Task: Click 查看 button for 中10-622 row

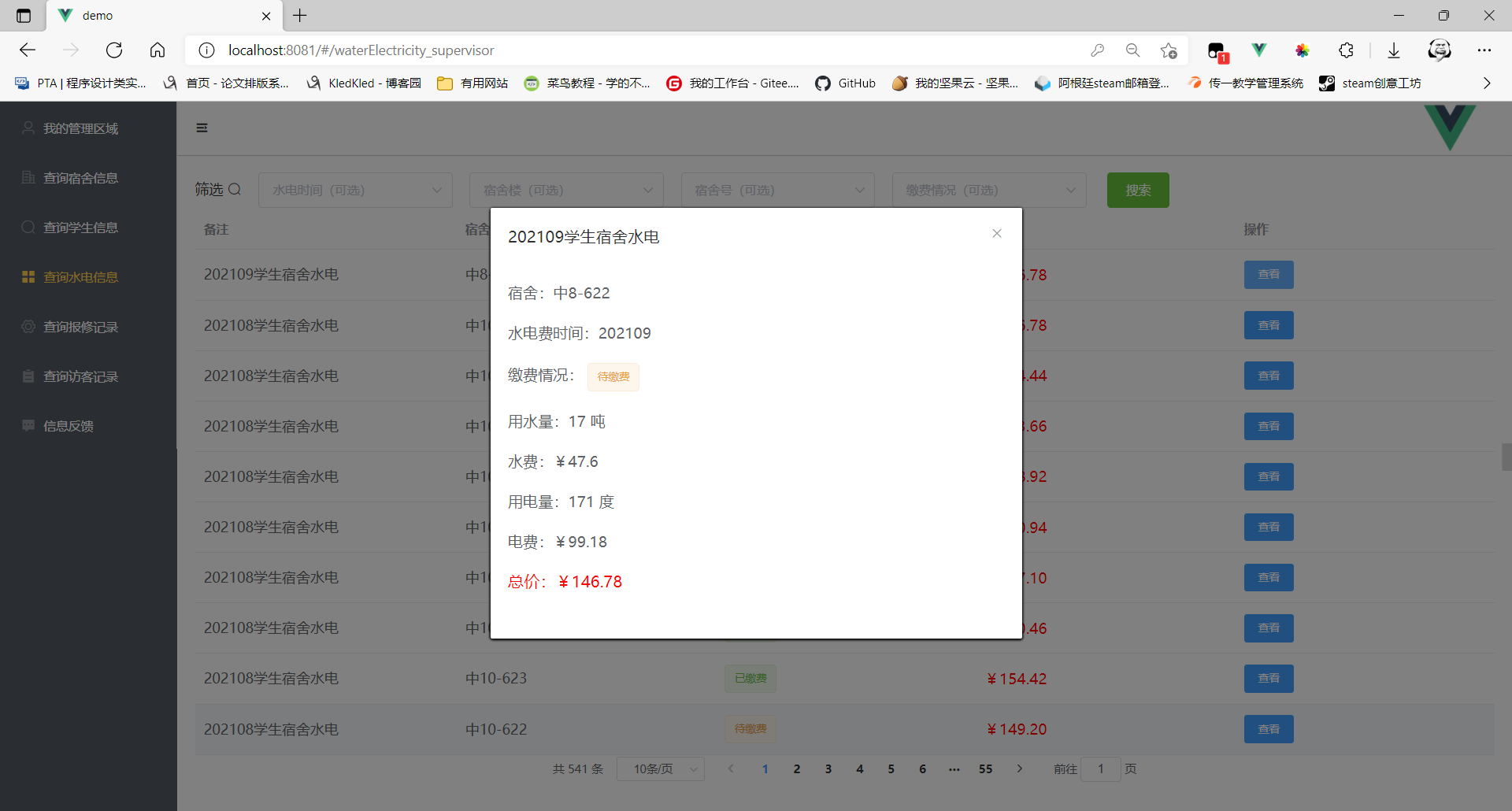Action: click(1269, 729)
